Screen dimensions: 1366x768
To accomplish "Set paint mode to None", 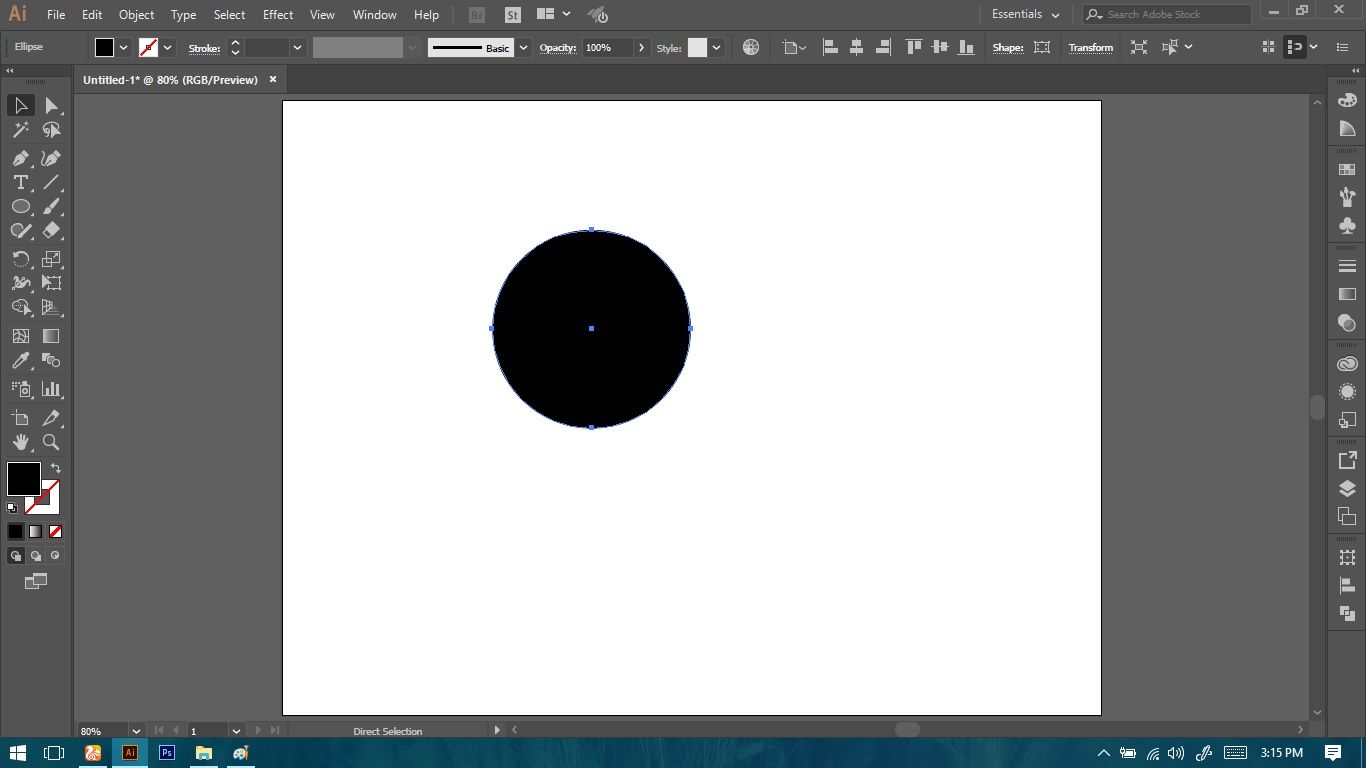I will [x=55, y=532].
